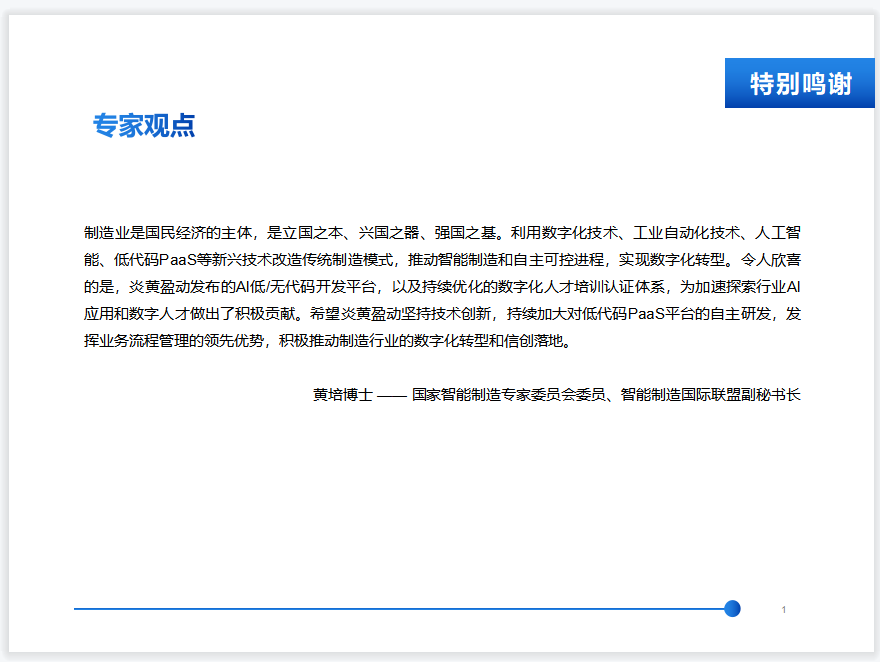Screen dimensions: 880x662
Task: Click the line starting 能、低代码PaaS等新兴技术
Action: click(x=442, y=260)
